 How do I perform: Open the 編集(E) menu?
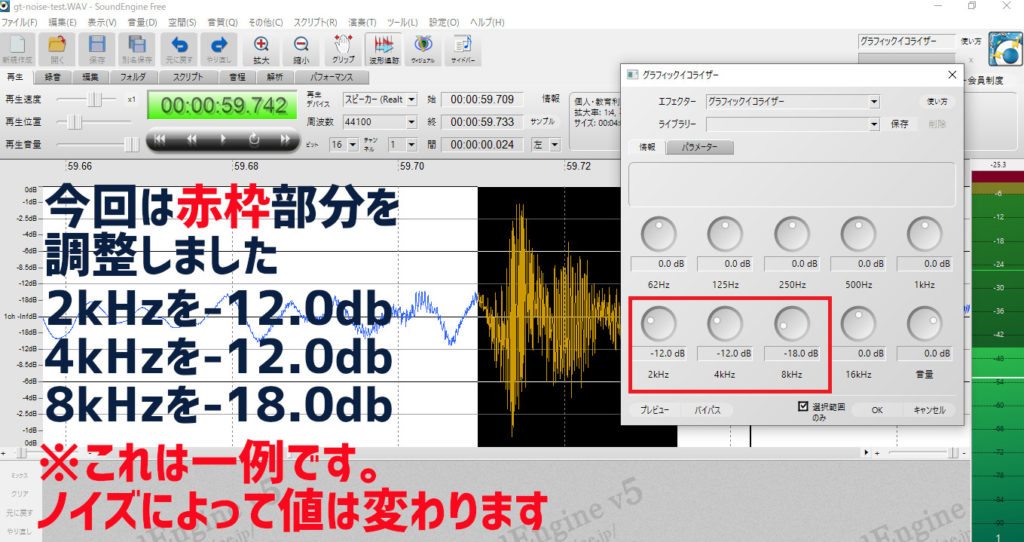62,22
